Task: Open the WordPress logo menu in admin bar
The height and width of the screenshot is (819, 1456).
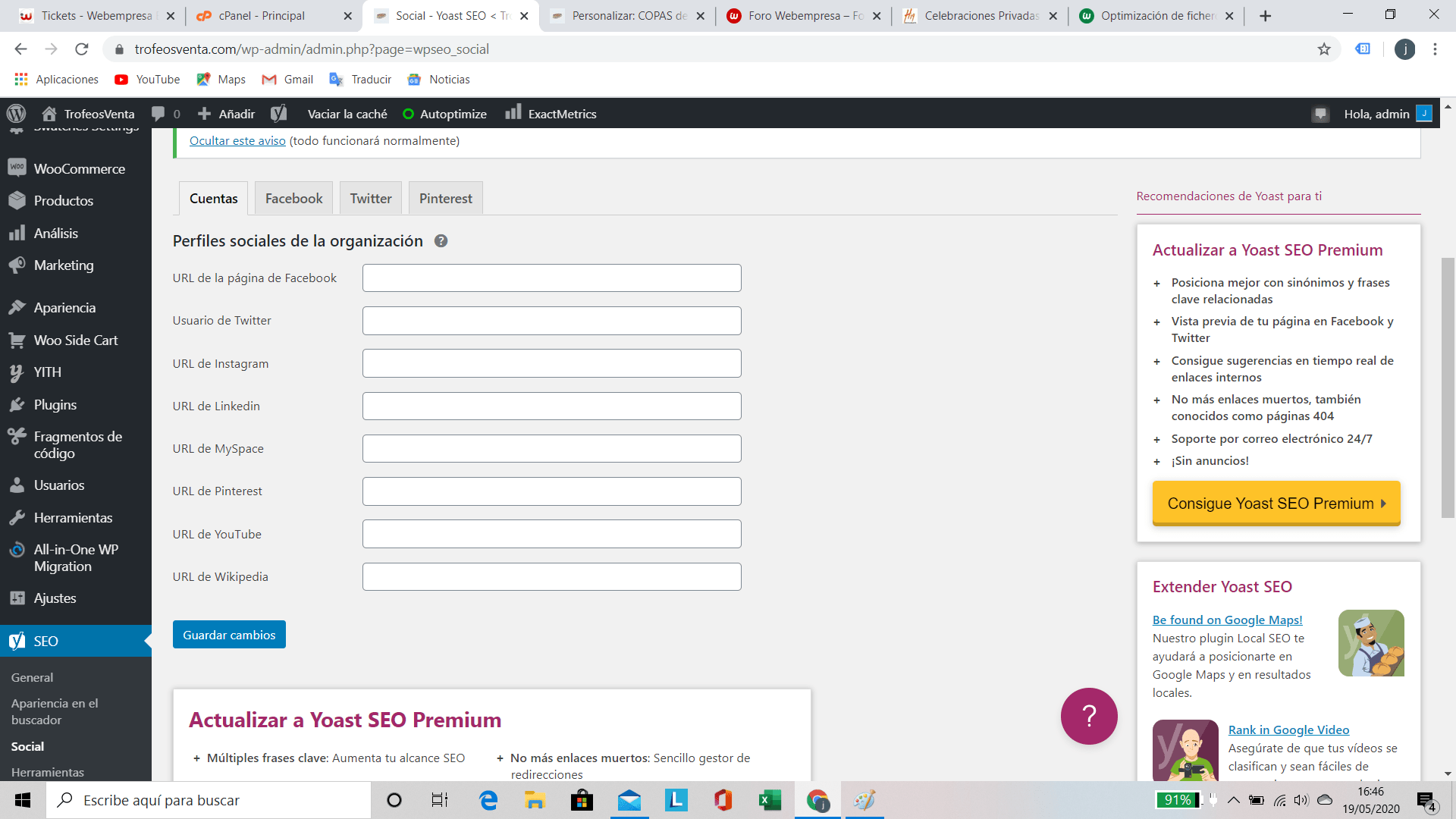Action: coord(16,114)
